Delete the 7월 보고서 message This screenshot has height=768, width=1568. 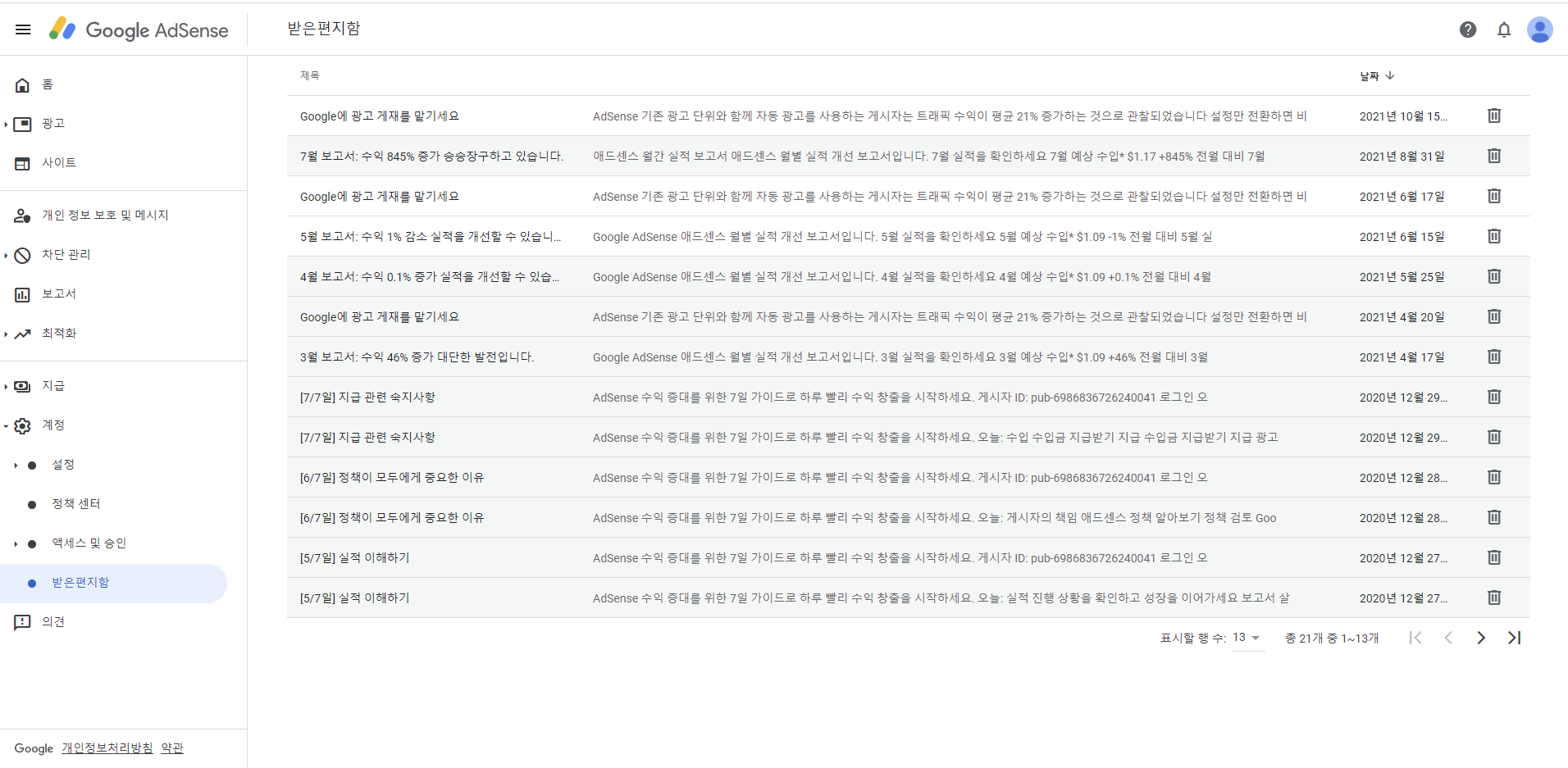coord(1494,156)
